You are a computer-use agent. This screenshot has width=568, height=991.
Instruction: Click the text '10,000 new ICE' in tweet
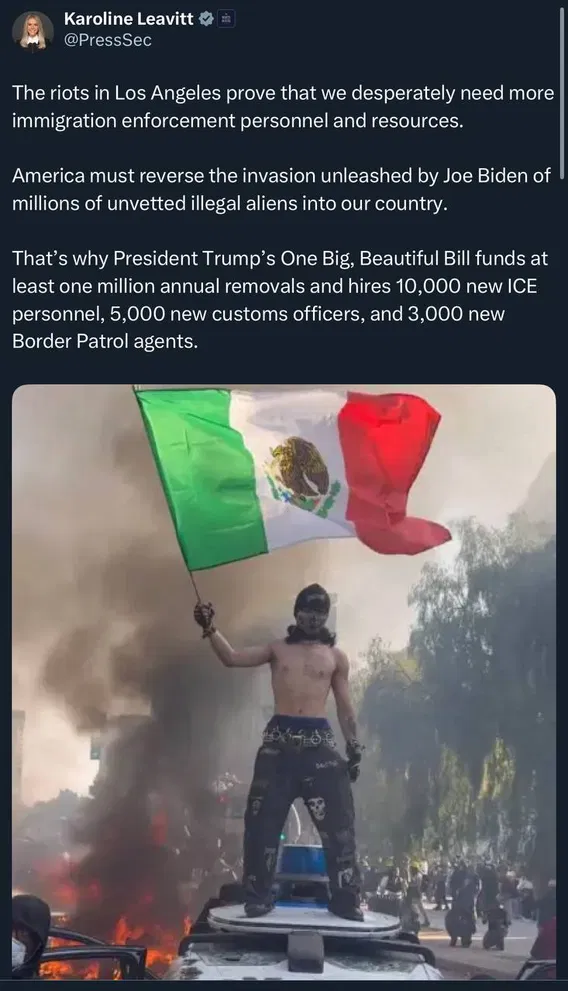(x=466, y=286)
